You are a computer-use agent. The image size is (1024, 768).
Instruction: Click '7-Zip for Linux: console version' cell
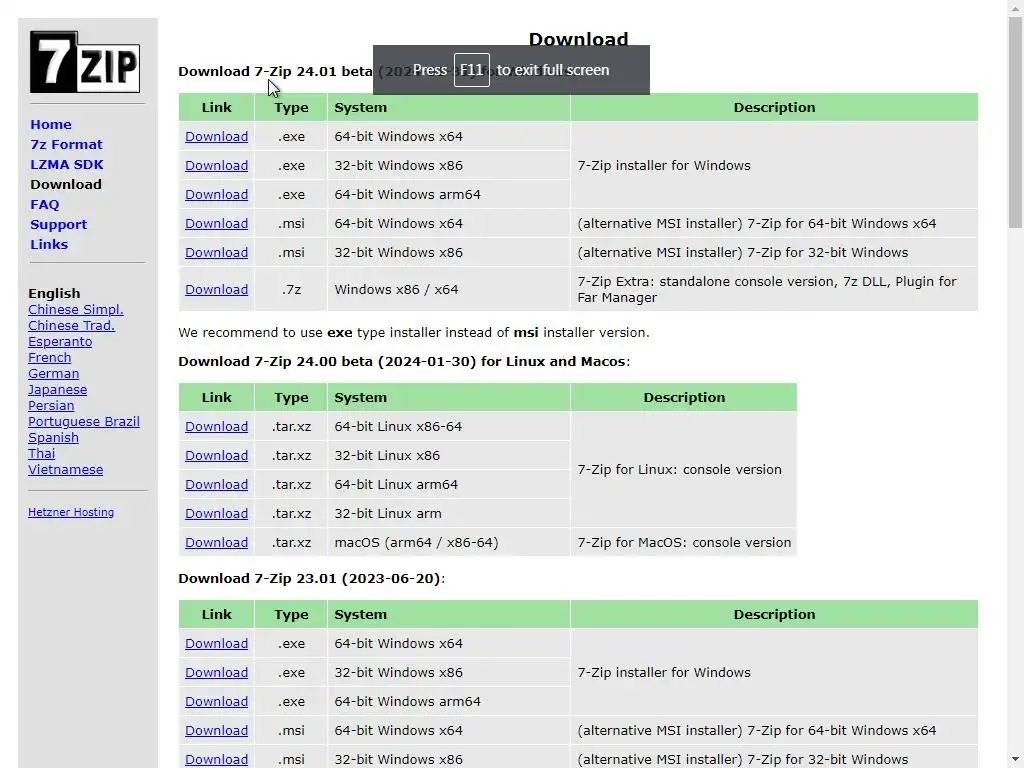(x=684, y=470)
